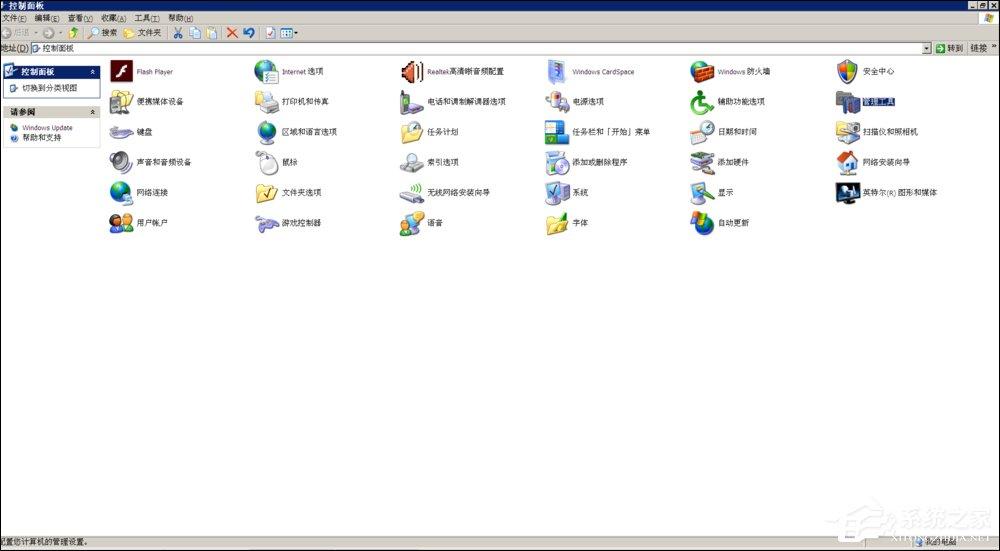
Task: Open 英特尔 图形和媒体 icon
Action: [848, 193]
